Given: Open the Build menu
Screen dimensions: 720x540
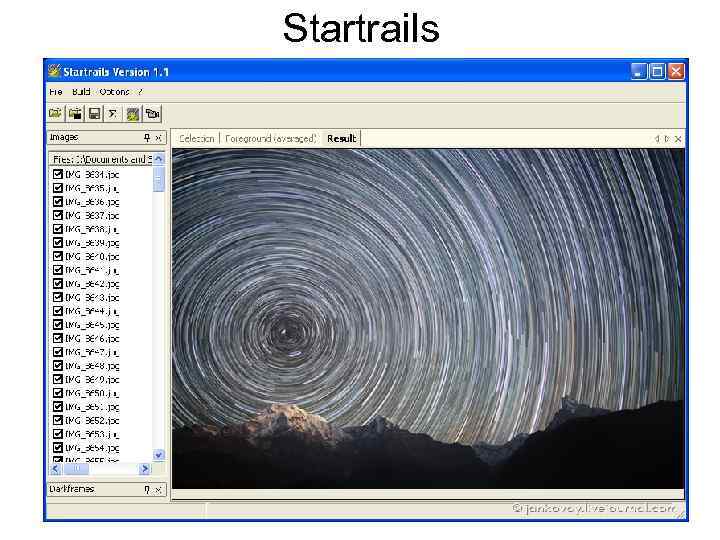Looking at the screenshot, I should point(81,92).
